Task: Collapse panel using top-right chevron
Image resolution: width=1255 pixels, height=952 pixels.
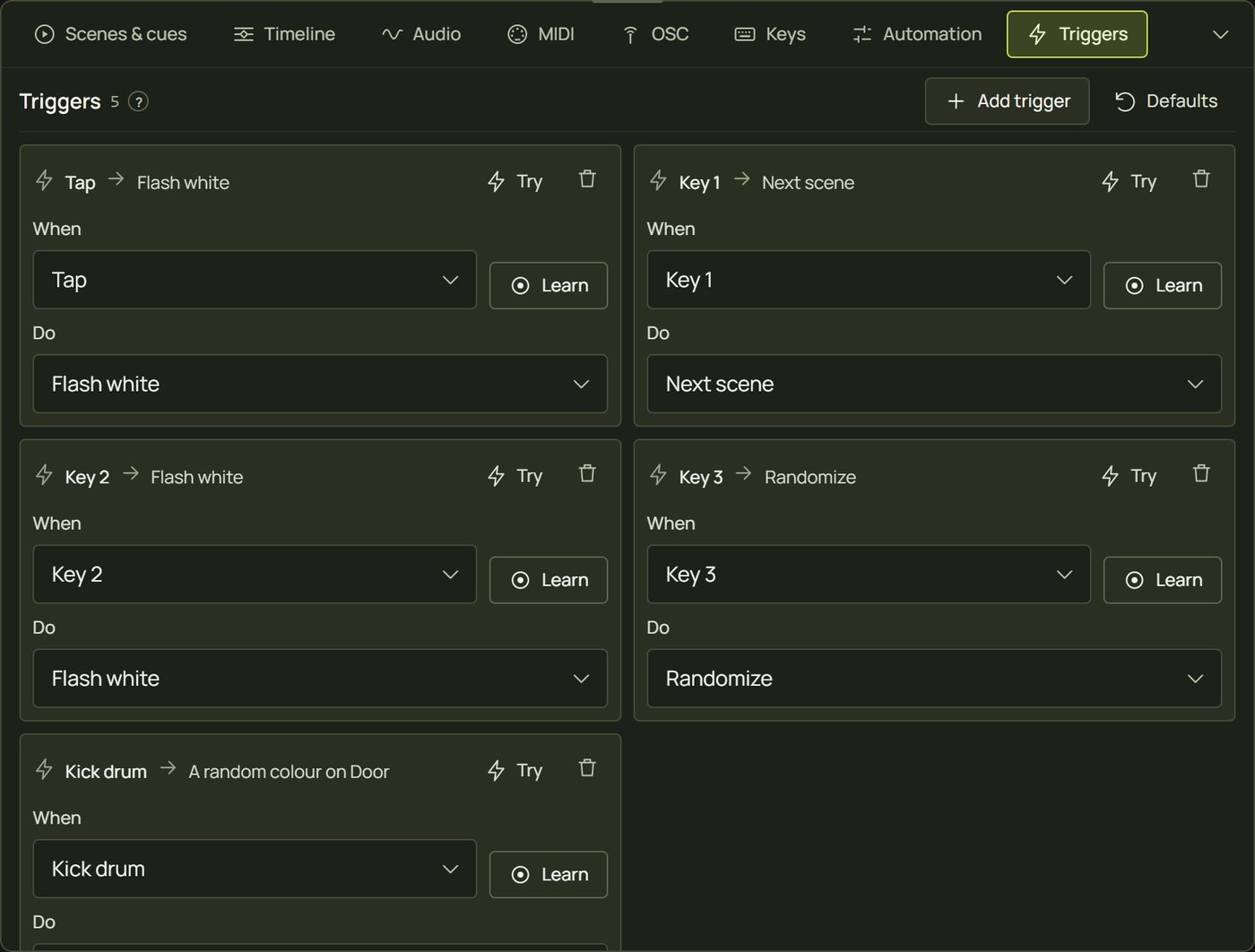Action: 1220,35
